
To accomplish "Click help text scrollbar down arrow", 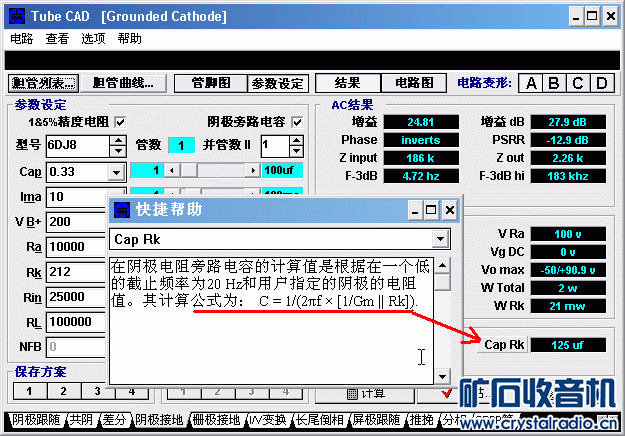I will 442,376.
